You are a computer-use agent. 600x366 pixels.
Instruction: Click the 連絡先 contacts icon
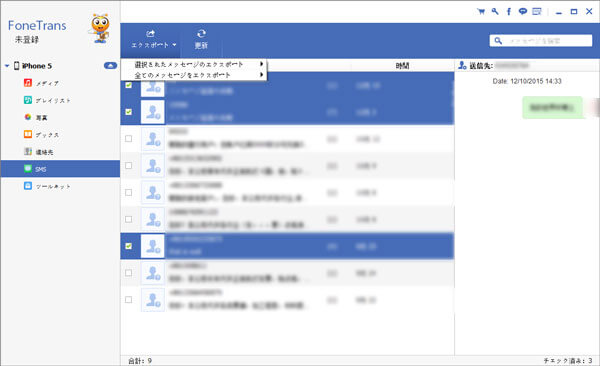click(28, 152)
